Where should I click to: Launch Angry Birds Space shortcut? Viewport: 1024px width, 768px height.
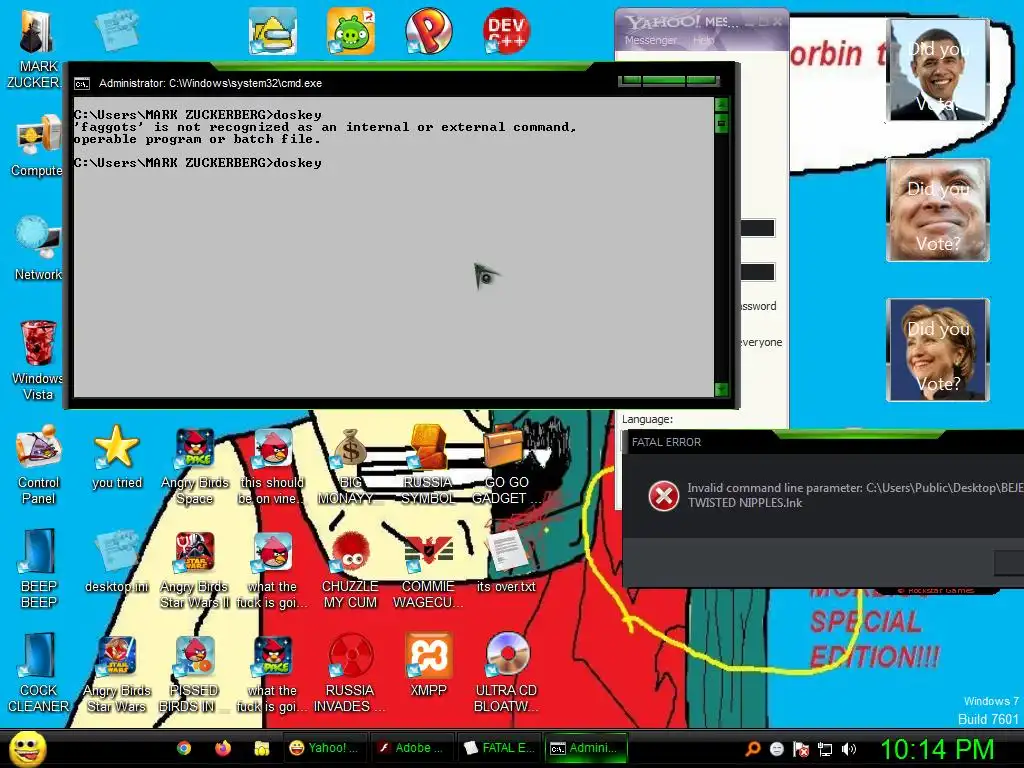coord(195,464)
